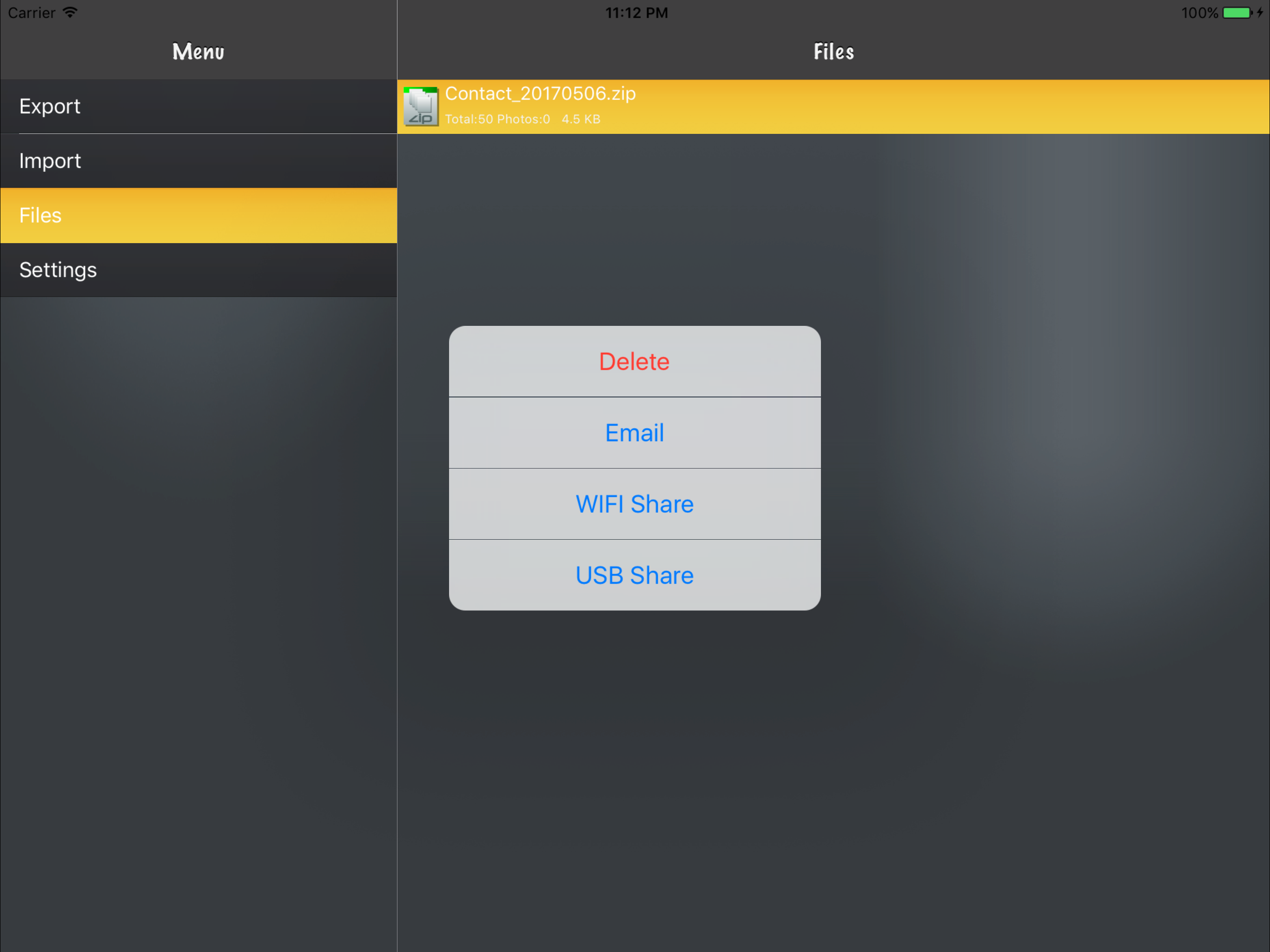Image resolution: width=1270 pixels, height=952 pixels.
Task: Go to the Settings menu item
Action: (198, 270)
